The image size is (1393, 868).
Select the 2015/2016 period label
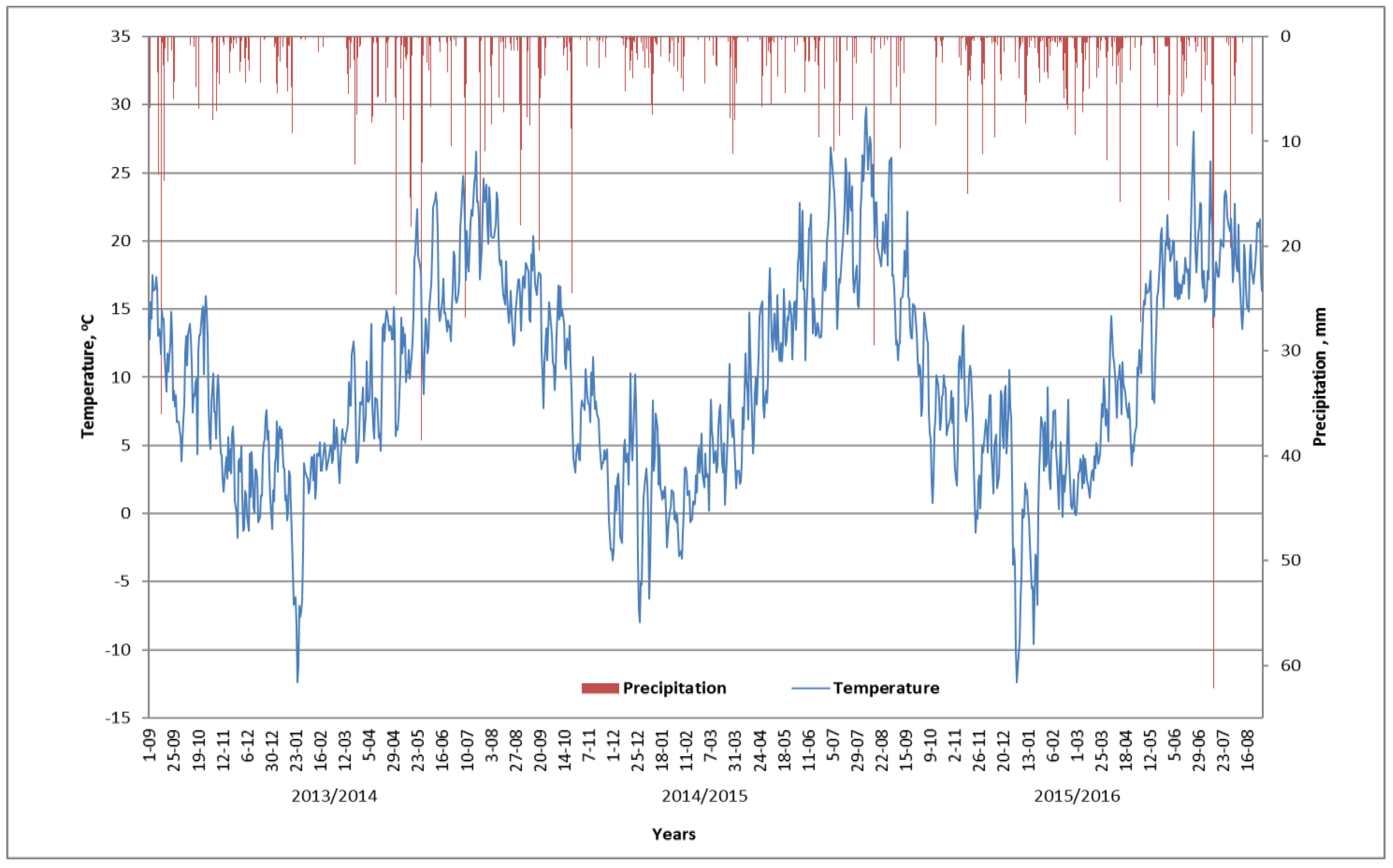point(1077,796)
